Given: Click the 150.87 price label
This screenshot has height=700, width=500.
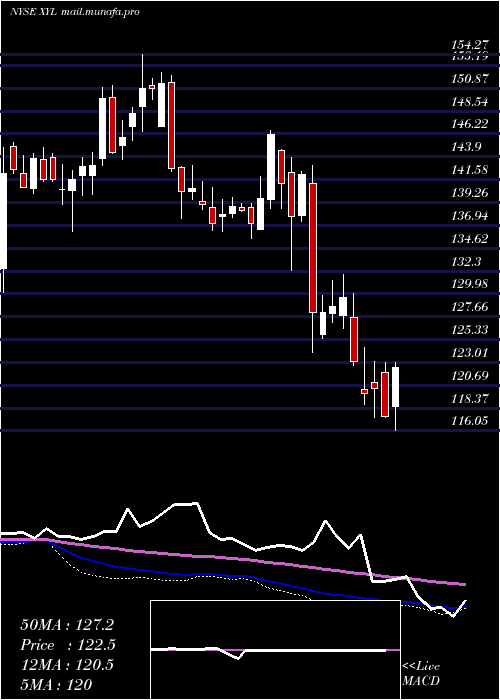Looking at the screenshot, I should (x=469, y=79).
